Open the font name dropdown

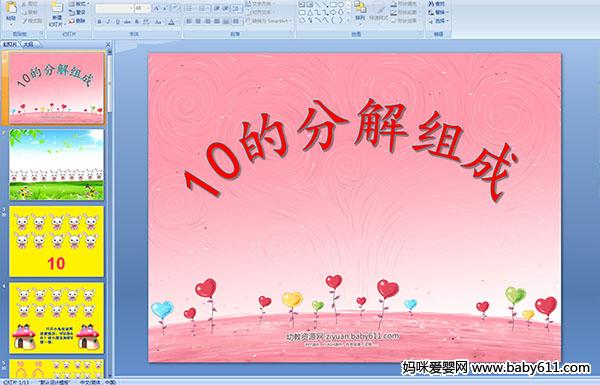click(x=131, y=8)
